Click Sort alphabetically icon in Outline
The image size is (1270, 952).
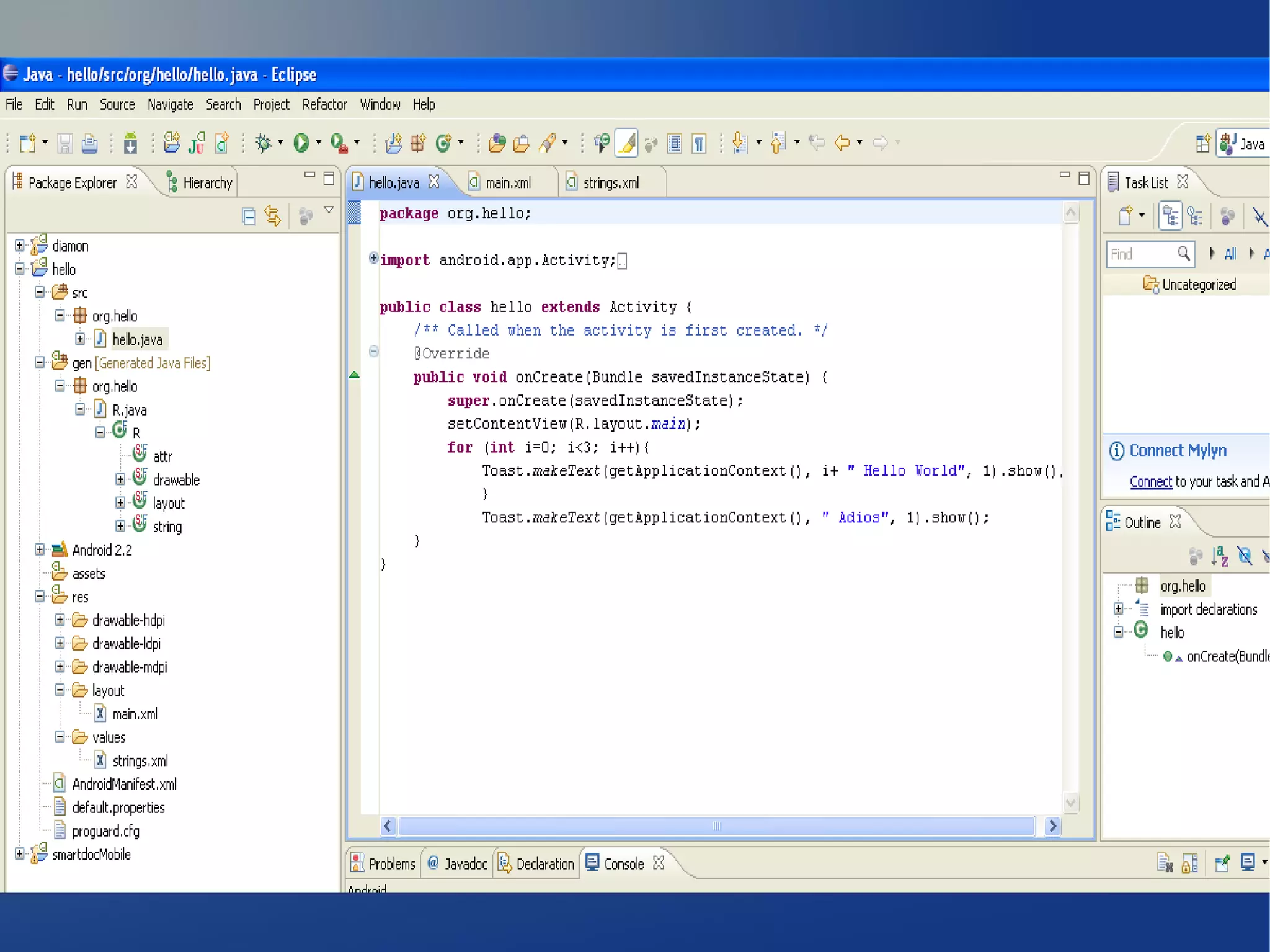(x=1219, y=556)
